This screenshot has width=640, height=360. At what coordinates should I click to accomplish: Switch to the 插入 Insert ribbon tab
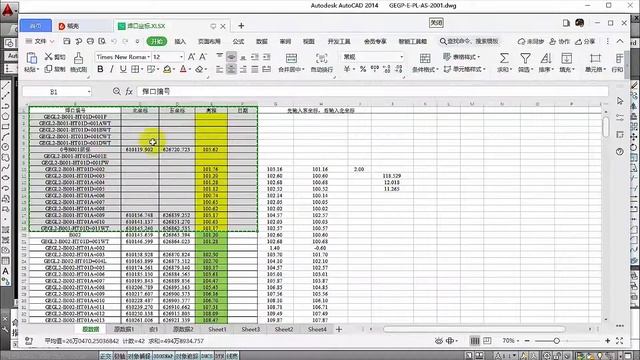tap(180, 41)
